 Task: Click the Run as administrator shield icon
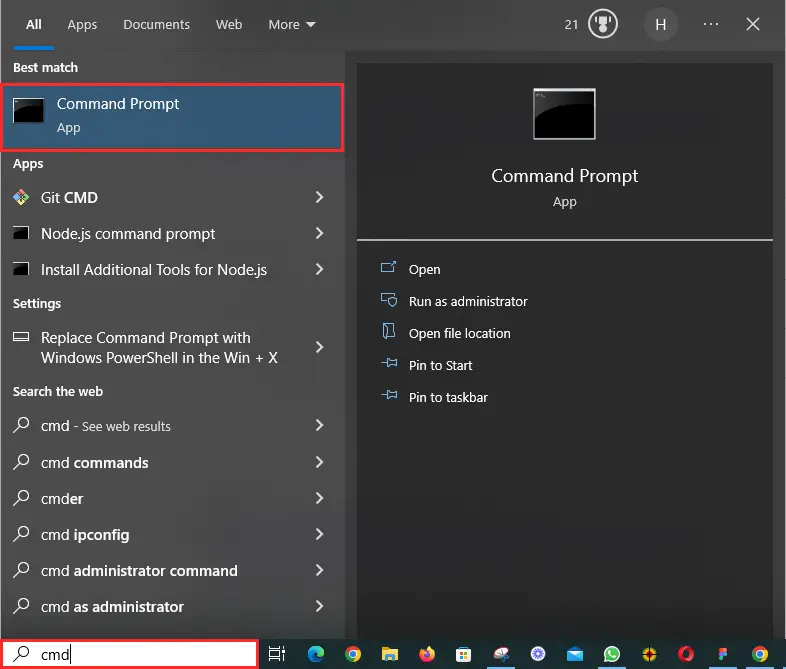tap(389, 300)
